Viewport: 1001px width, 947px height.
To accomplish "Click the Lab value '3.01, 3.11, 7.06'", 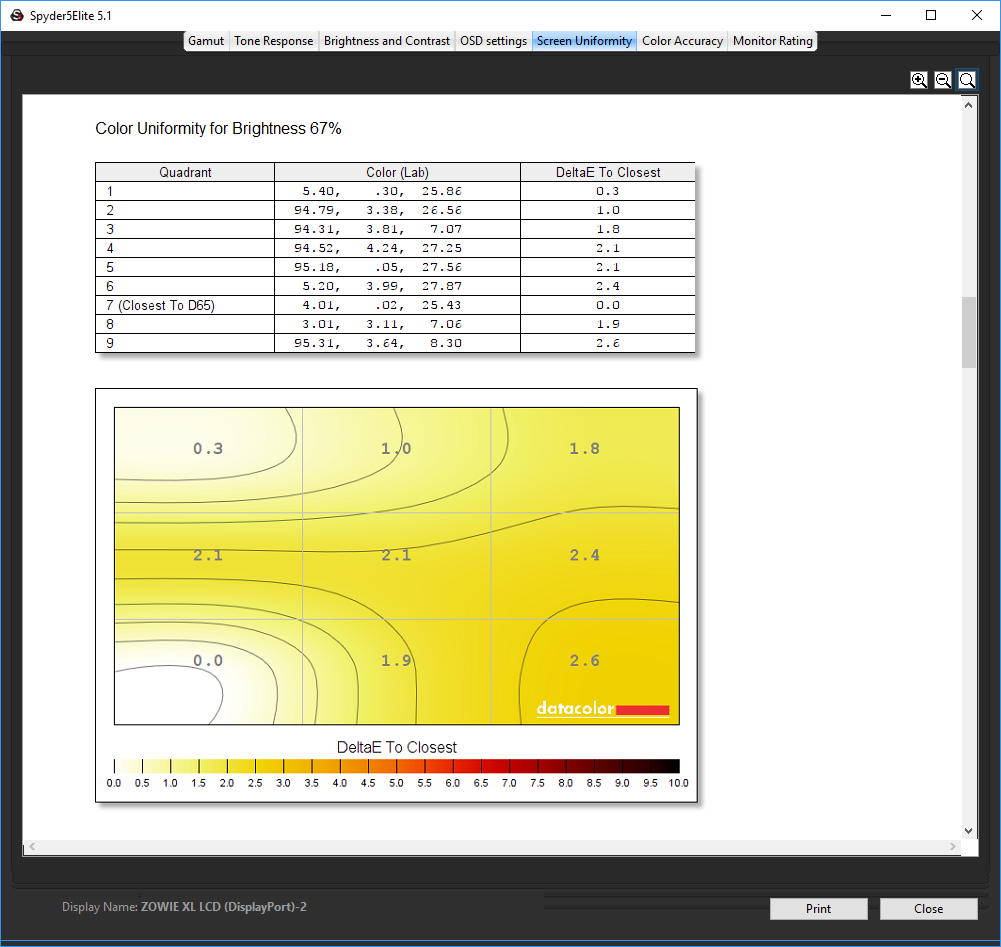I will 381,324.
